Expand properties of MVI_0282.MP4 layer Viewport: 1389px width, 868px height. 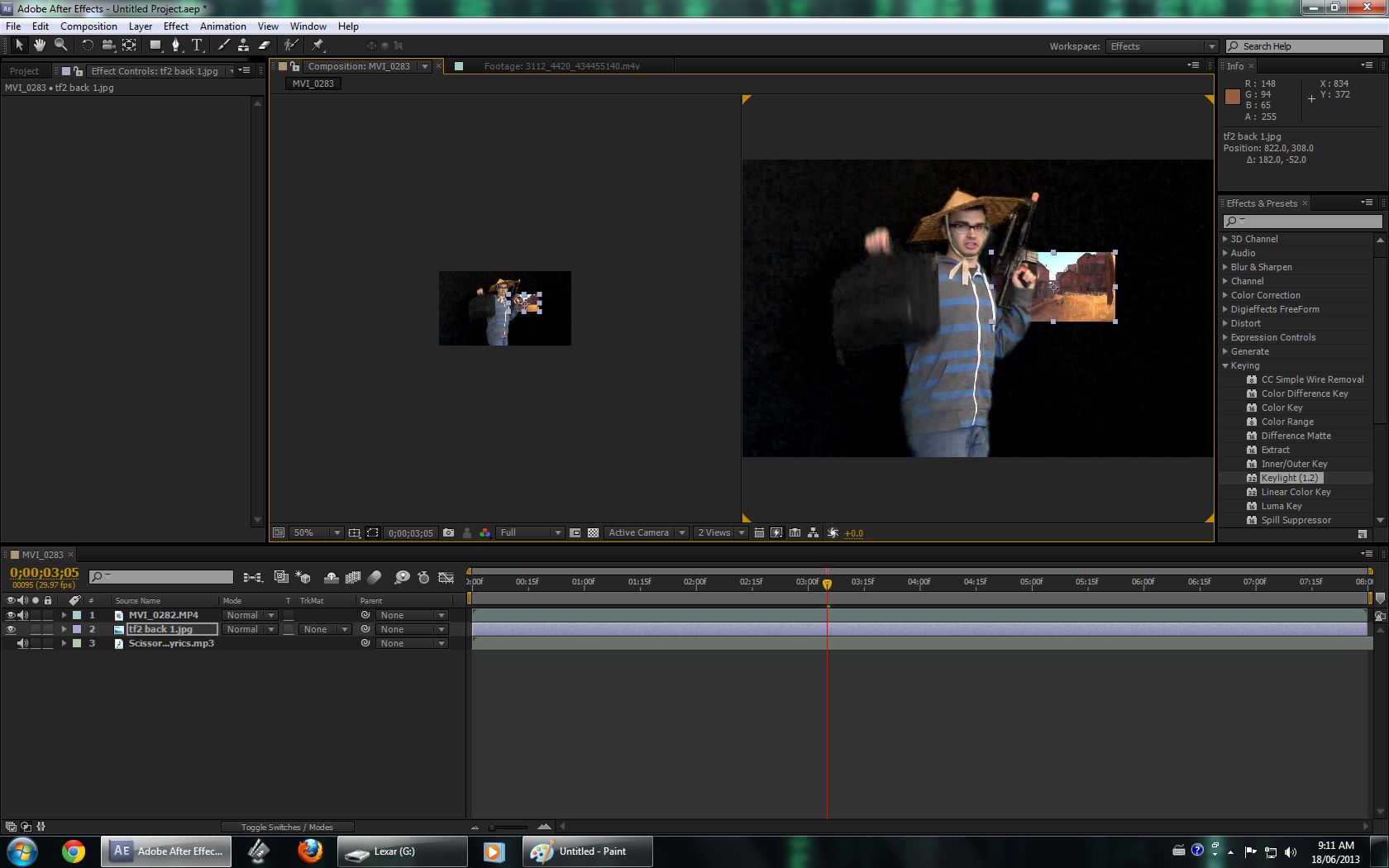coord(64,615)
